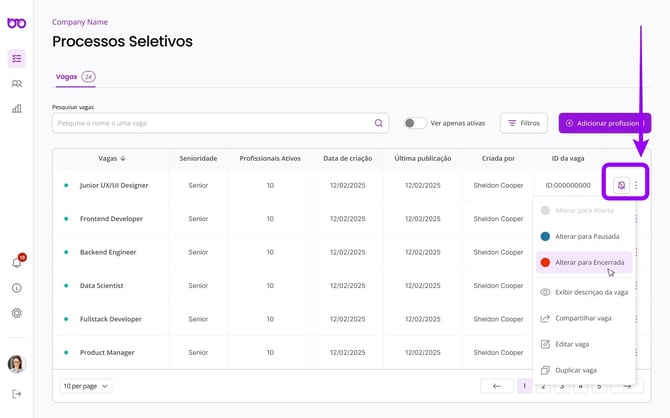Open the '10 per page' dropdown
This screenshot has width=670, height=418.
(x=86, y=386)
